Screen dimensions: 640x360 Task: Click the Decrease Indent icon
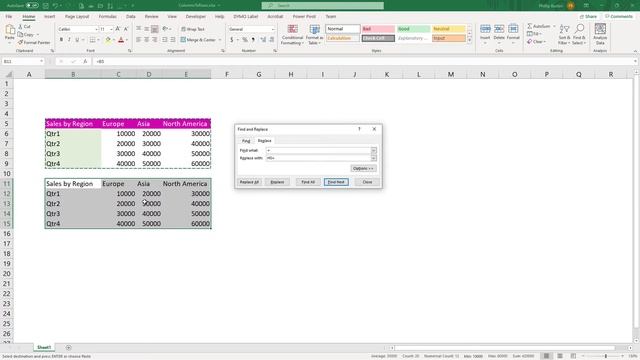tap(165, 40)
